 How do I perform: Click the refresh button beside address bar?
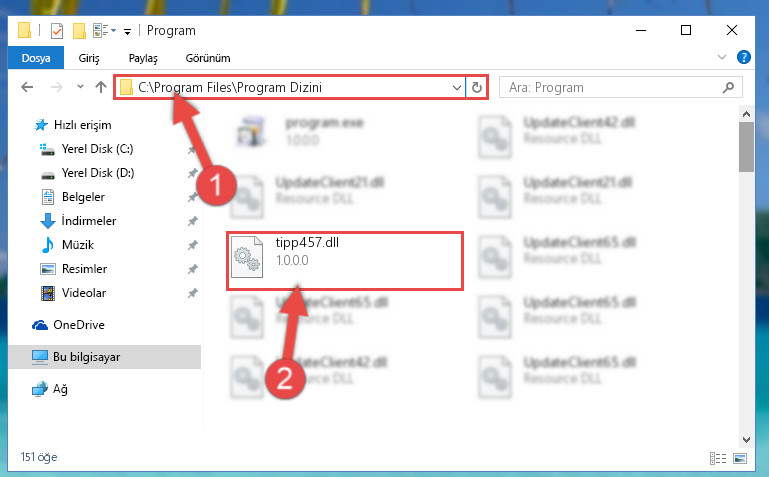476,87
